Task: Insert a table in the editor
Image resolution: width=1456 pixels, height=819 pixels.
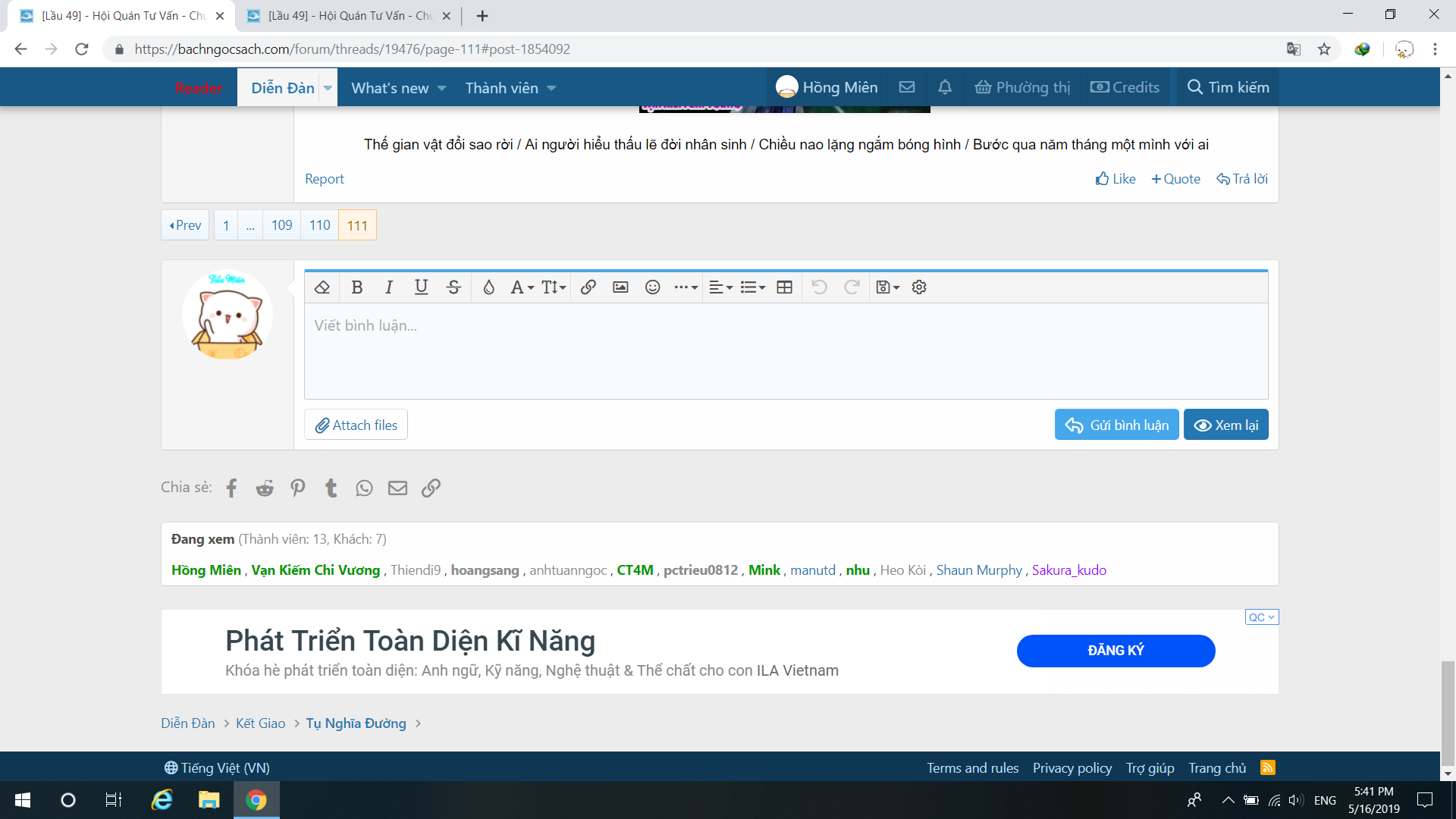Action: click(785, 287)
